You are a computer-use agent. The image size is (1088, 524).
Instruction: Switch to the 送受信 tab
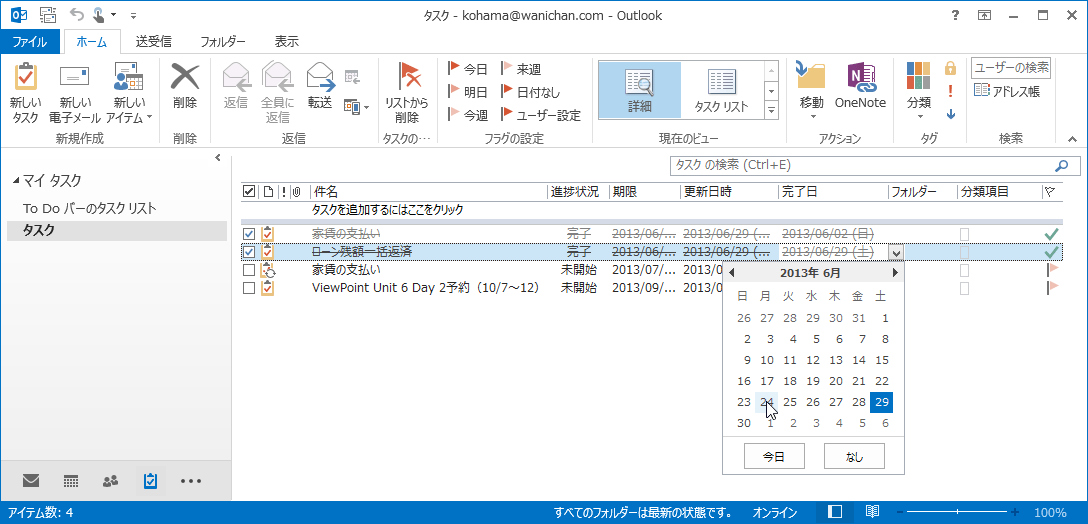pyautogui.click(x=153, y=42)
